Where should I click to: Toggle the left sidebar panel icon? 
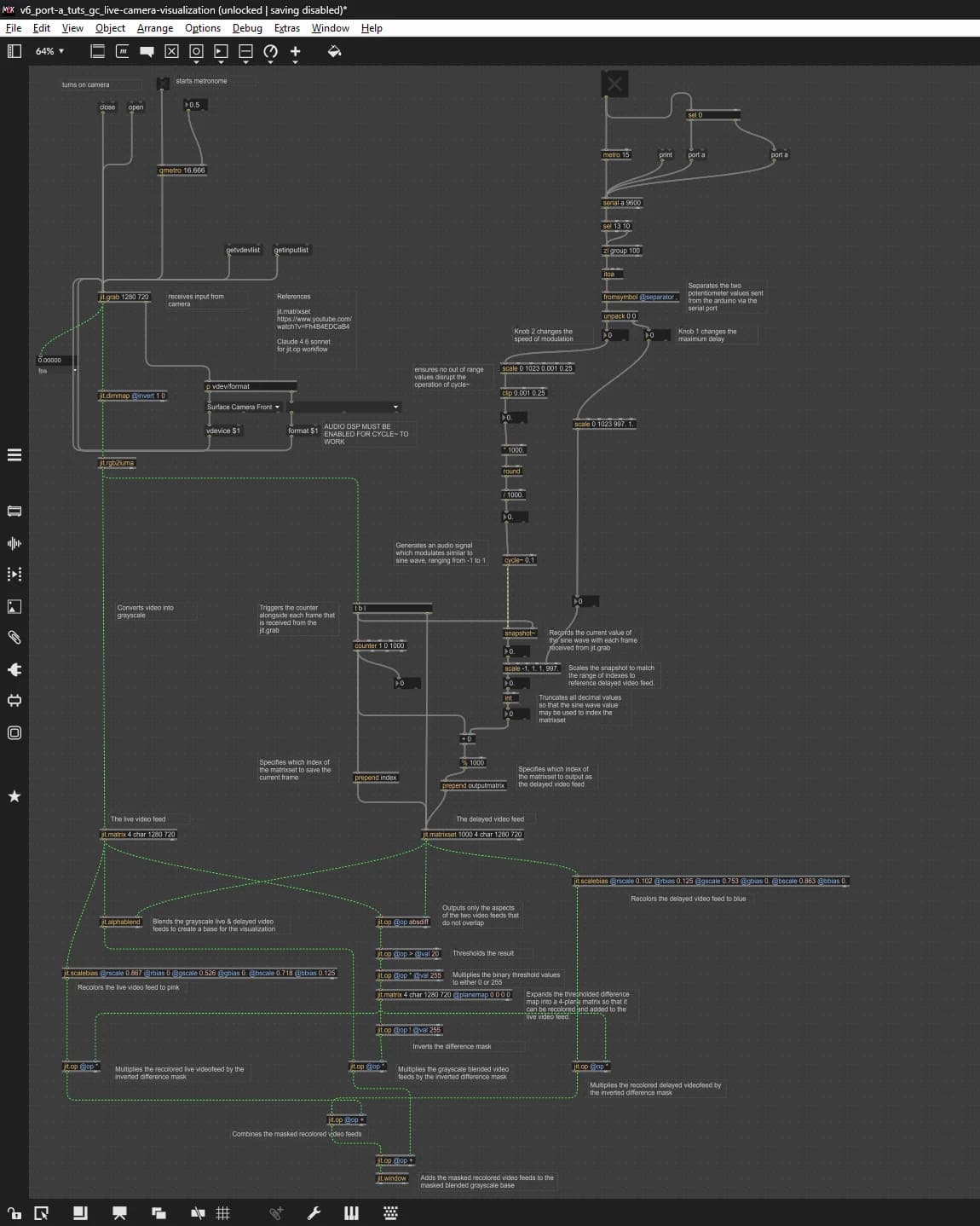click(14, 51)
